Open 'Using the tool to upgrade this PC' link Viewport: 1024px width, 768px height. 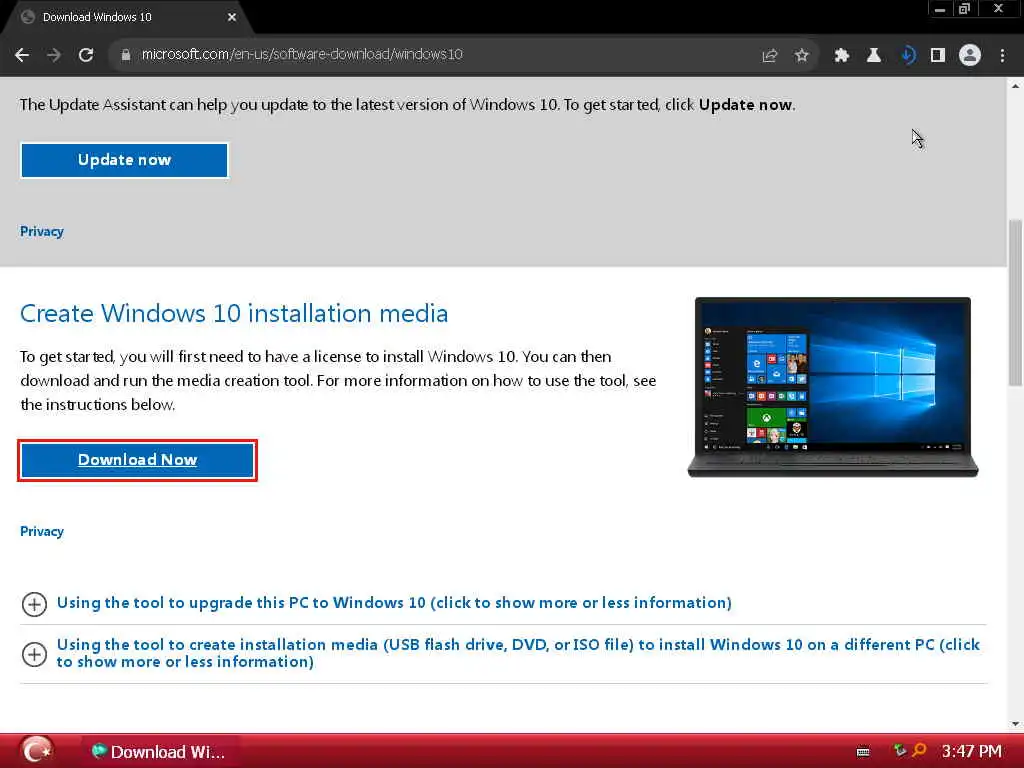394,603
